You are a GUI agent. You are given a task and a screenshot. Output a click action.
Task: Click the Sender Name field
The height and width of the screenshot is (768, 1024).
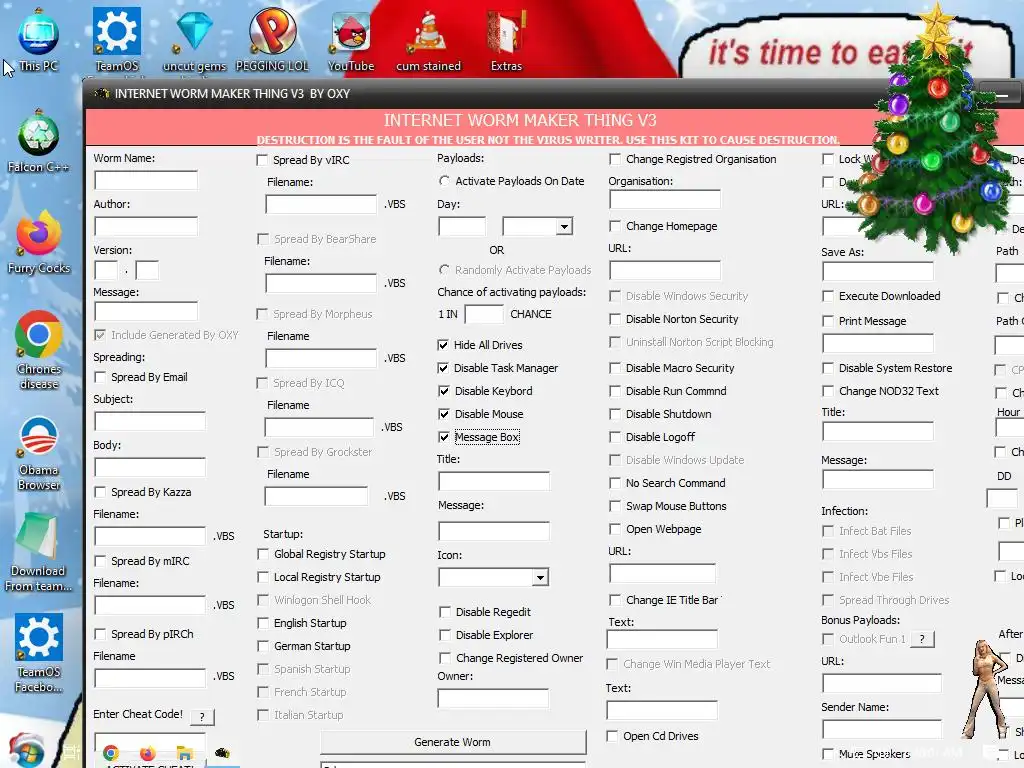pos(882,729)
